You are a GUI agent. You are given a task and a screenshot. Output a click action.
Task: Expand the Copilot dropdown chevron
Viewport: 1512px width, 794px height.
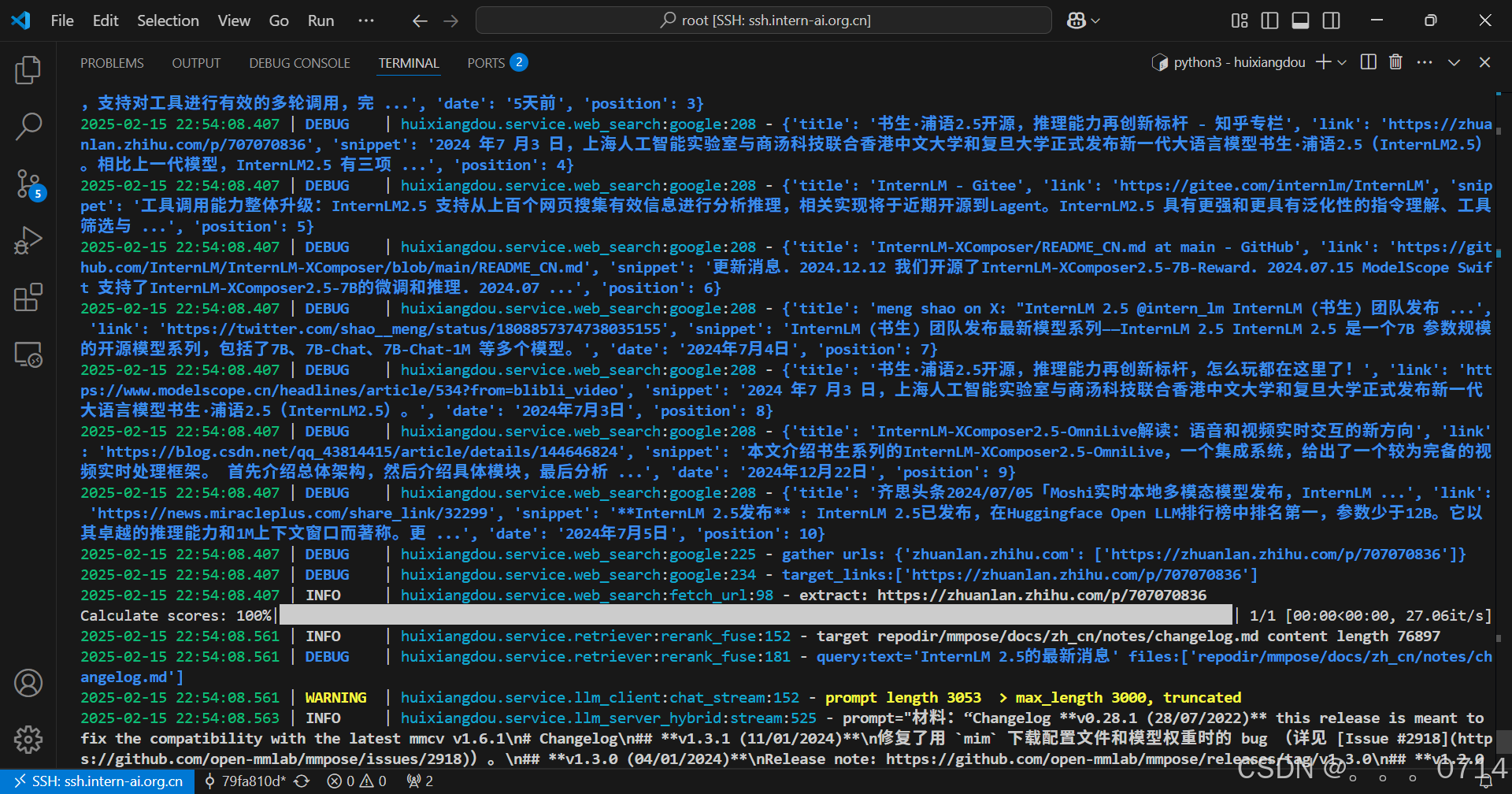[1095, 21]
